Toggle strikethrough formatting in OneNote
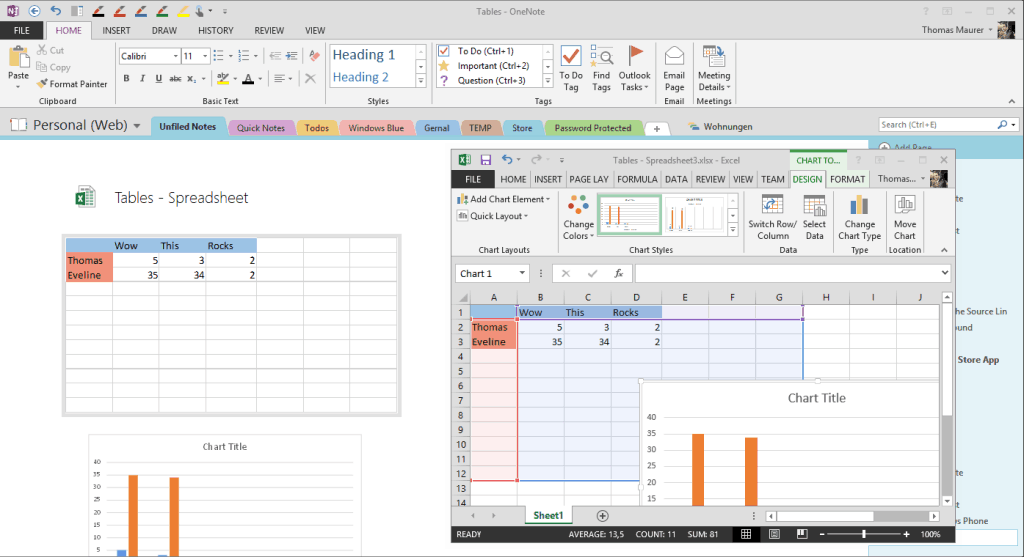1024x557 pixels. tap(175, 78)
